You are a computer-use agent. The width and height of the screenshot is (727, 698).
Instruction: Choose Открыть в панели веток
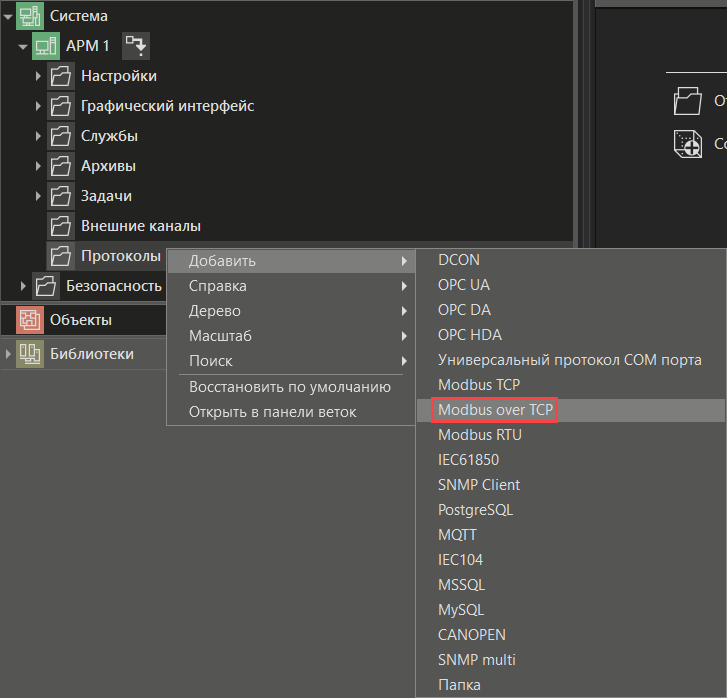tap(291, 412)
